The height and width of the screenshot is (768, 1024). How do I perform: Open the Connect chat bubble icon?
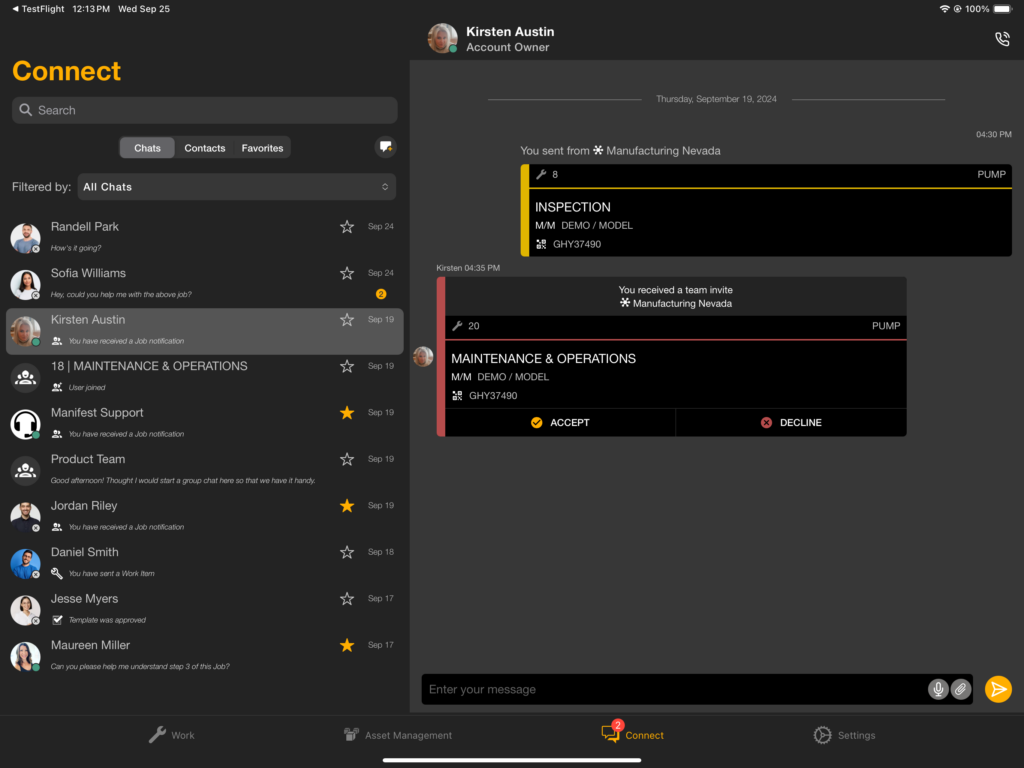click(x=611, y=733)
